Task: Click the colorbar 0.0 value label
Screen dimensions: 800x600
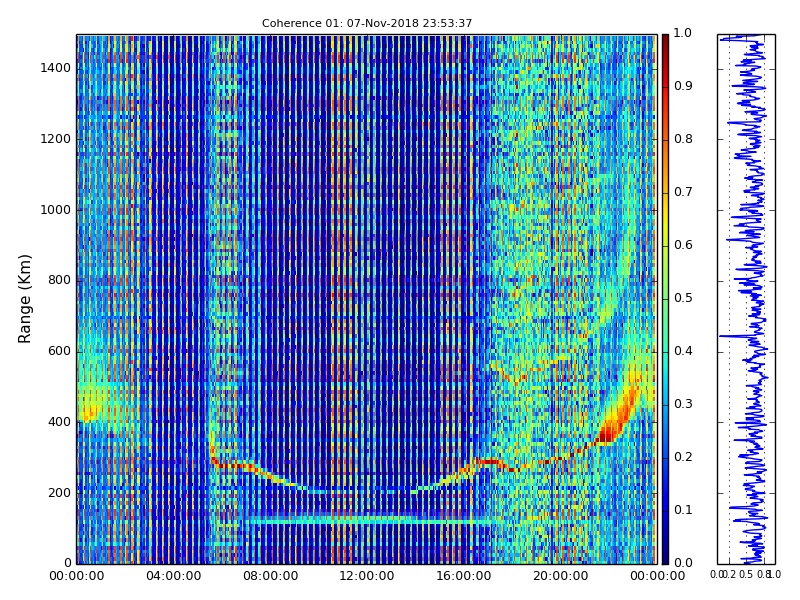Action: pyautogui.click(x=683, y=563)
